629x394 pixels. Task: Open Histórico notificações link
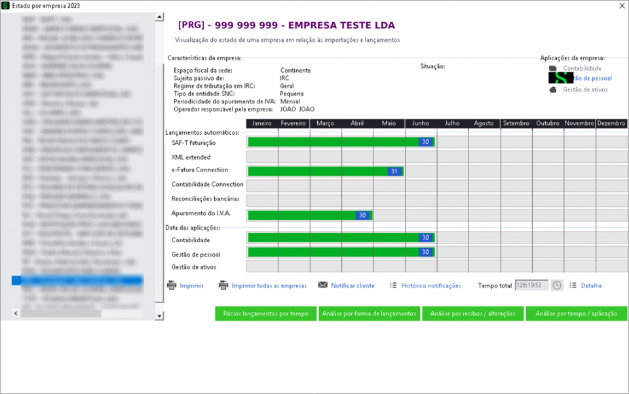[x=431, y=286]
